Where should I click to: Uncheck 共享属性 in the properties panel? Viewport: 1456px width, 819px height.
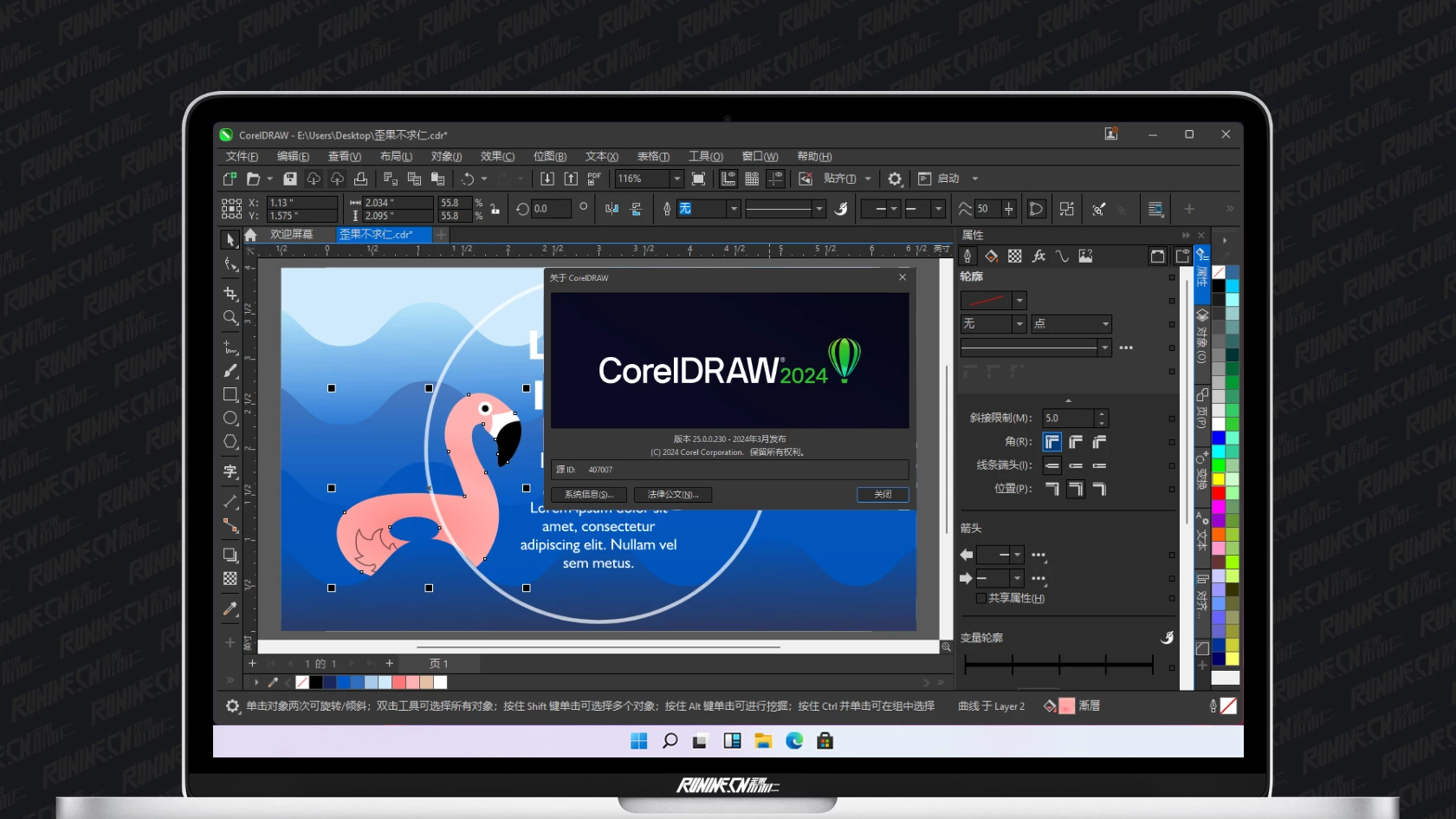(x=980, y=598)
